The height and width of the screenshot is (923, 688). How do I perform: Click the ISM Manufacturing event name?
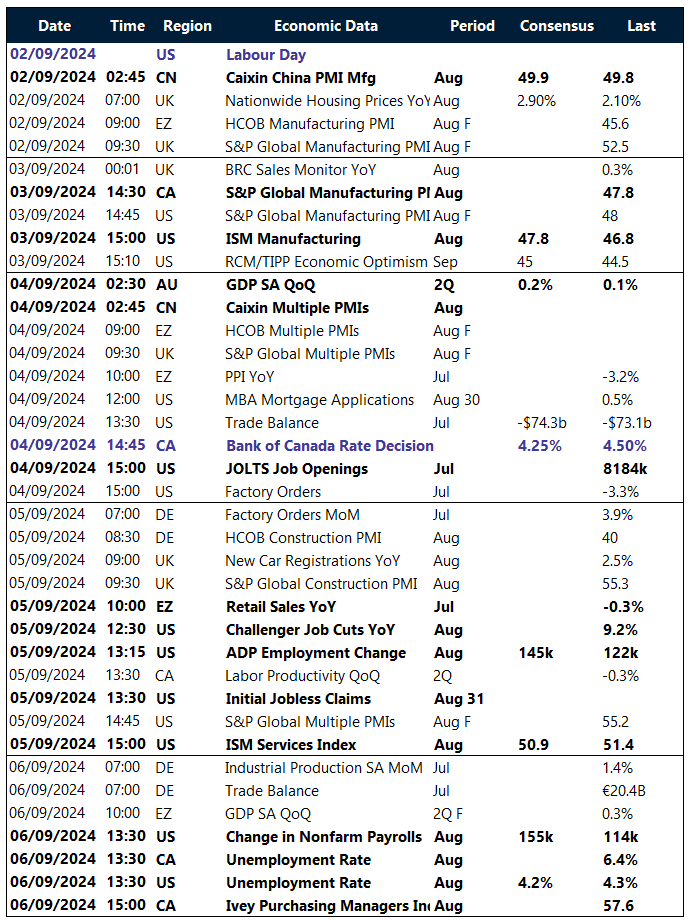[293, 239]
